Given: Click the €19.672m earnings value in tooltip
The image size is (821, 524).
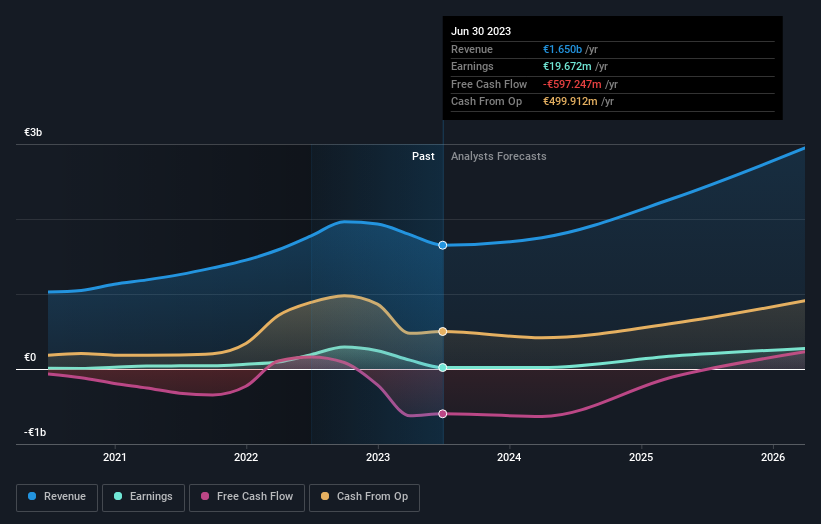Looking at the screenshot, I should click(567, 66).
